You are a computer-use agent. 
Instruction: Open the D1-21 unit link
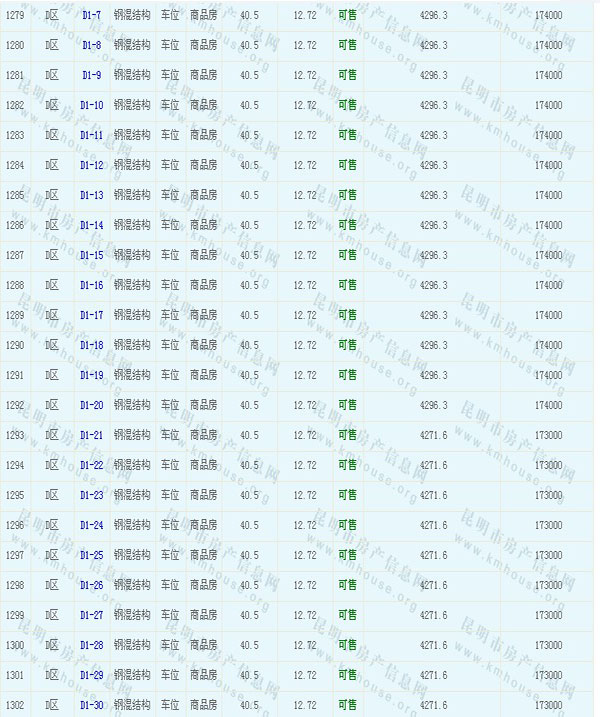point(91,435)
